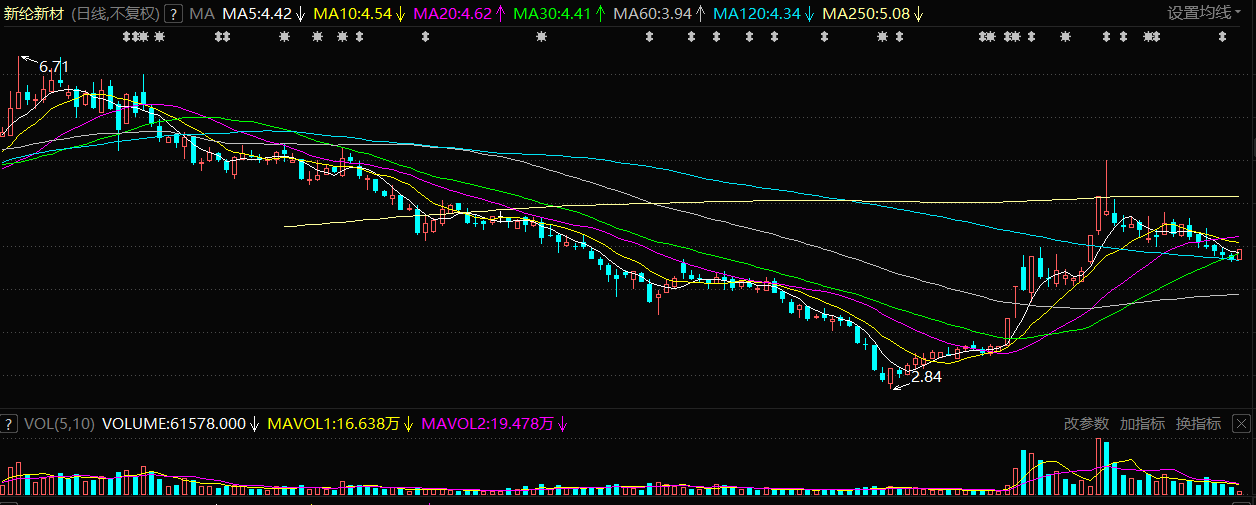Image resolution: width=1256 pixels, height=505 pixels.
Task: Click 加指标 to add an indicator
Action: coord(1142,424)
